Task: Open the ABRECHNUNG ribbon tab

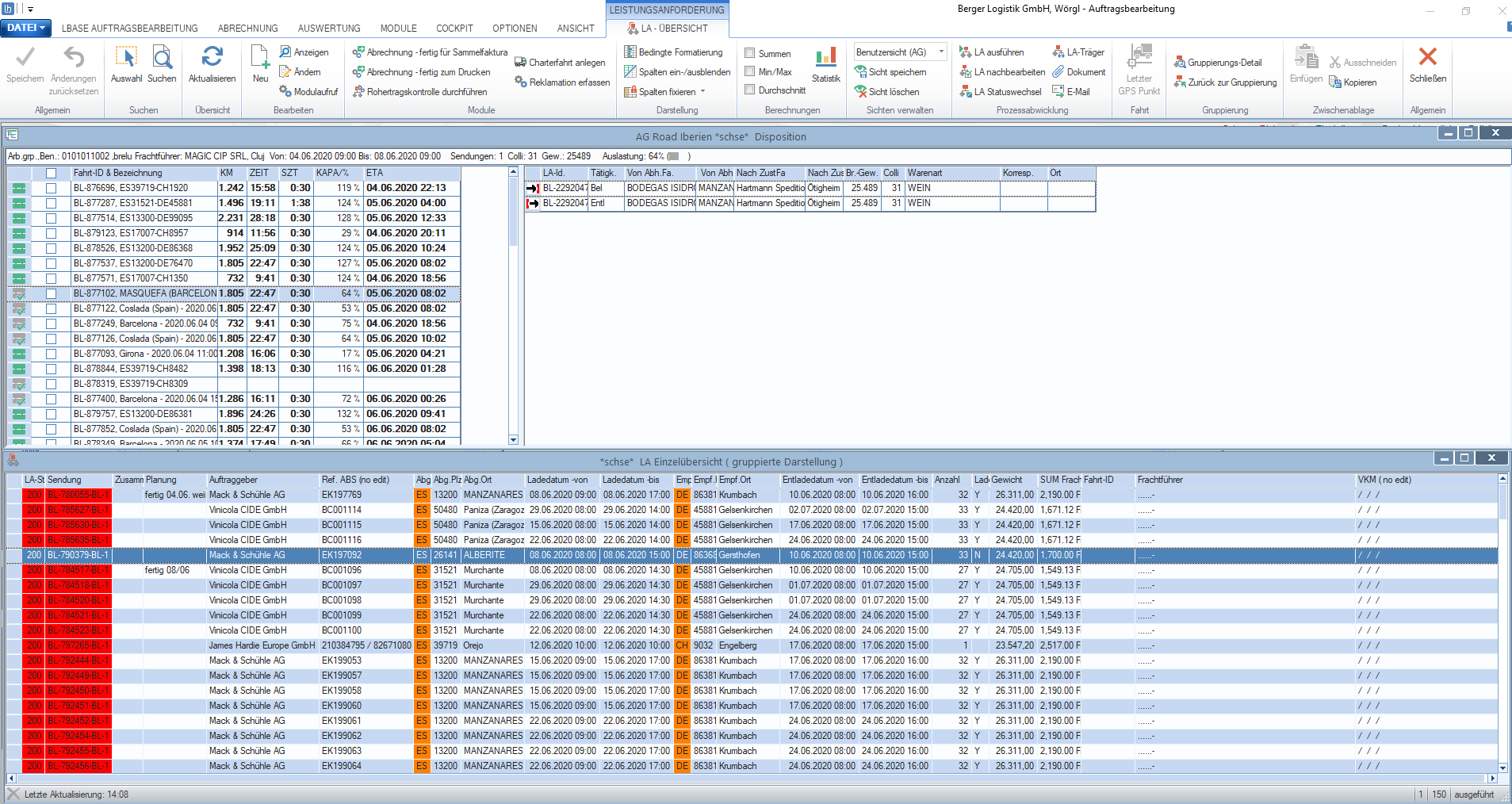Action: 248,29
